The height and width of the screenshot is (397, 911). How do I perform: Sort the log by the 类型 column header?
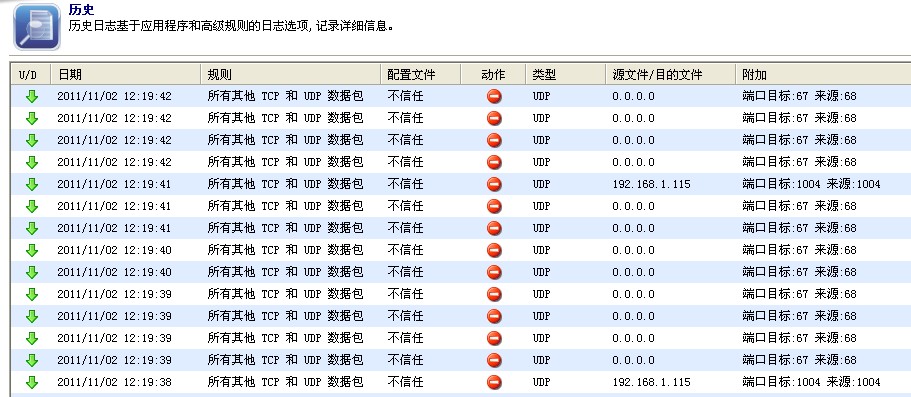click(565, 74)
